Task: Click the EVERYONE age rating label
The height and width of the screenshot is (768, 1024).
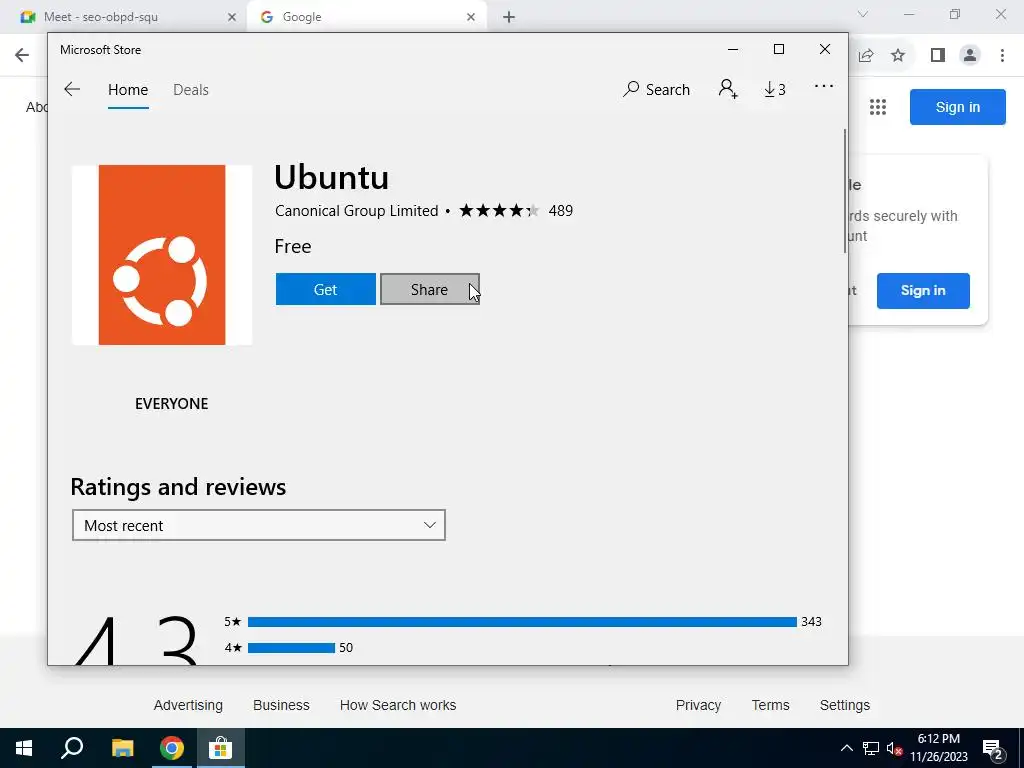Action: tap(172, 404)
